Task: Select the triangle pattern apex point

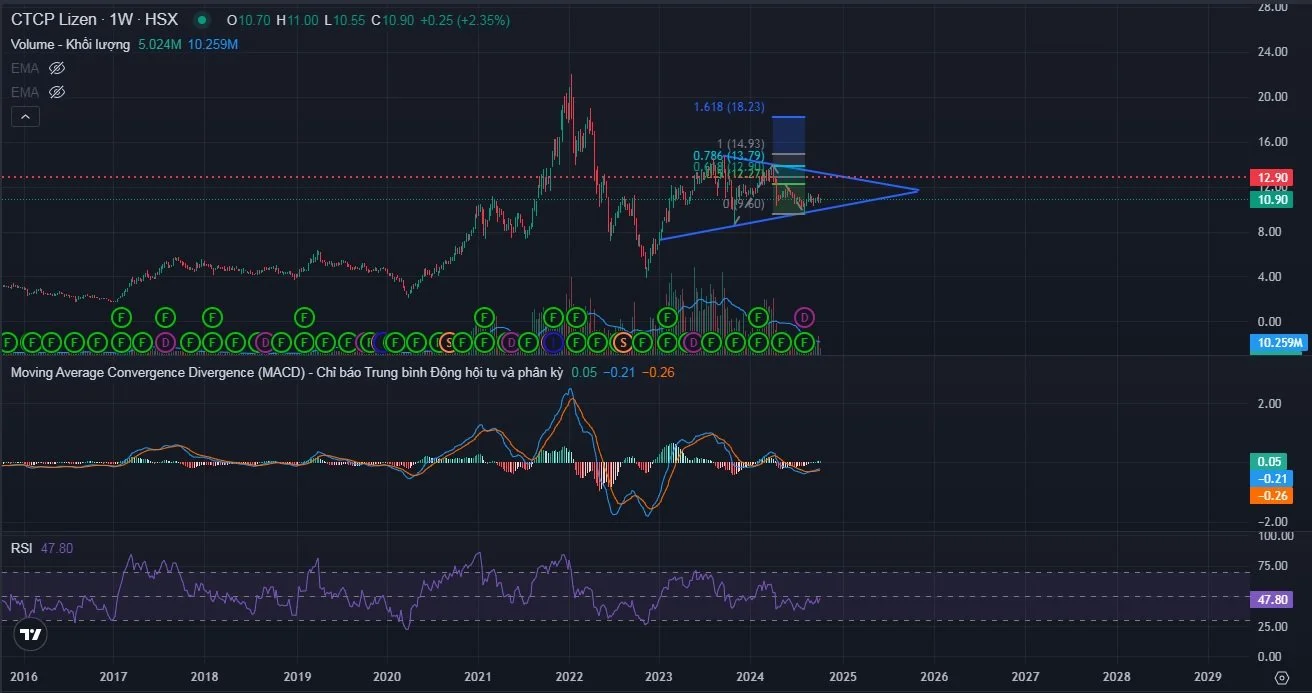Action: (x=918, y=190)
